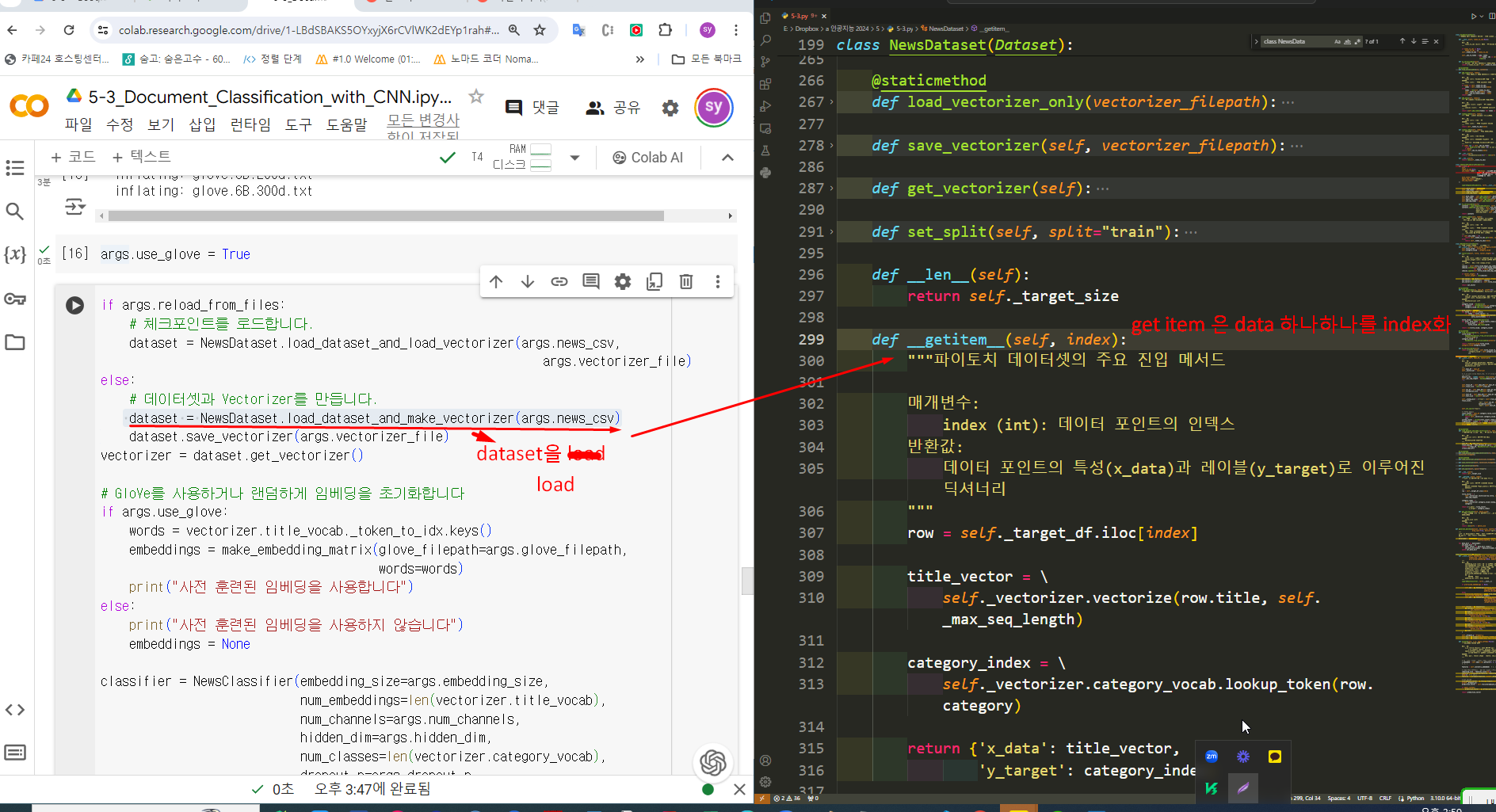Run the args.reload_from_files code cell
The image size is (1496, 812).
pyautogui.click(x=75, y=306)
